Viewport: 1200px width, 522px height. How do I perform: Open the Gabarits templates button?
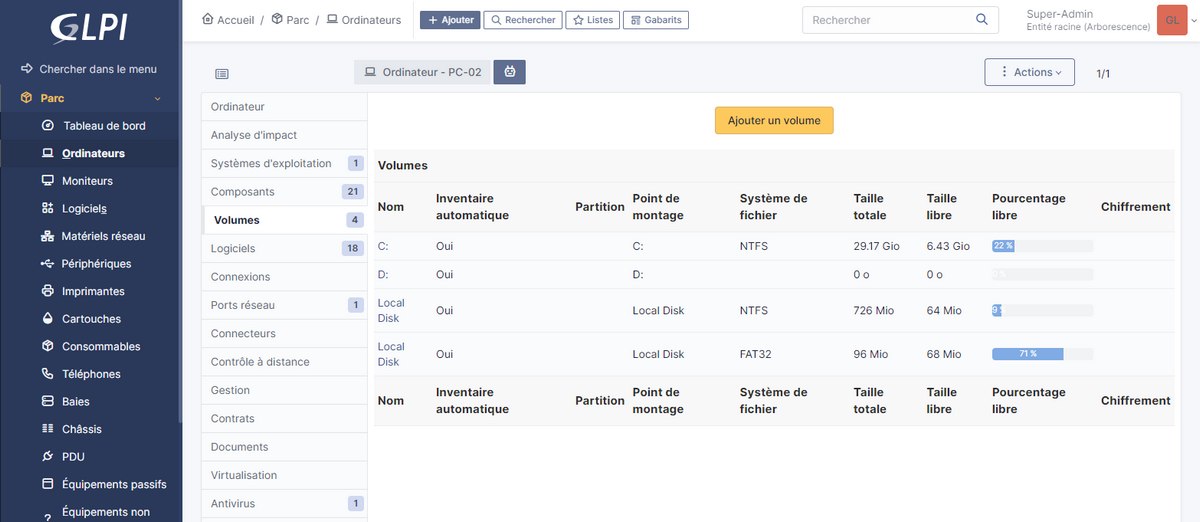655,20
